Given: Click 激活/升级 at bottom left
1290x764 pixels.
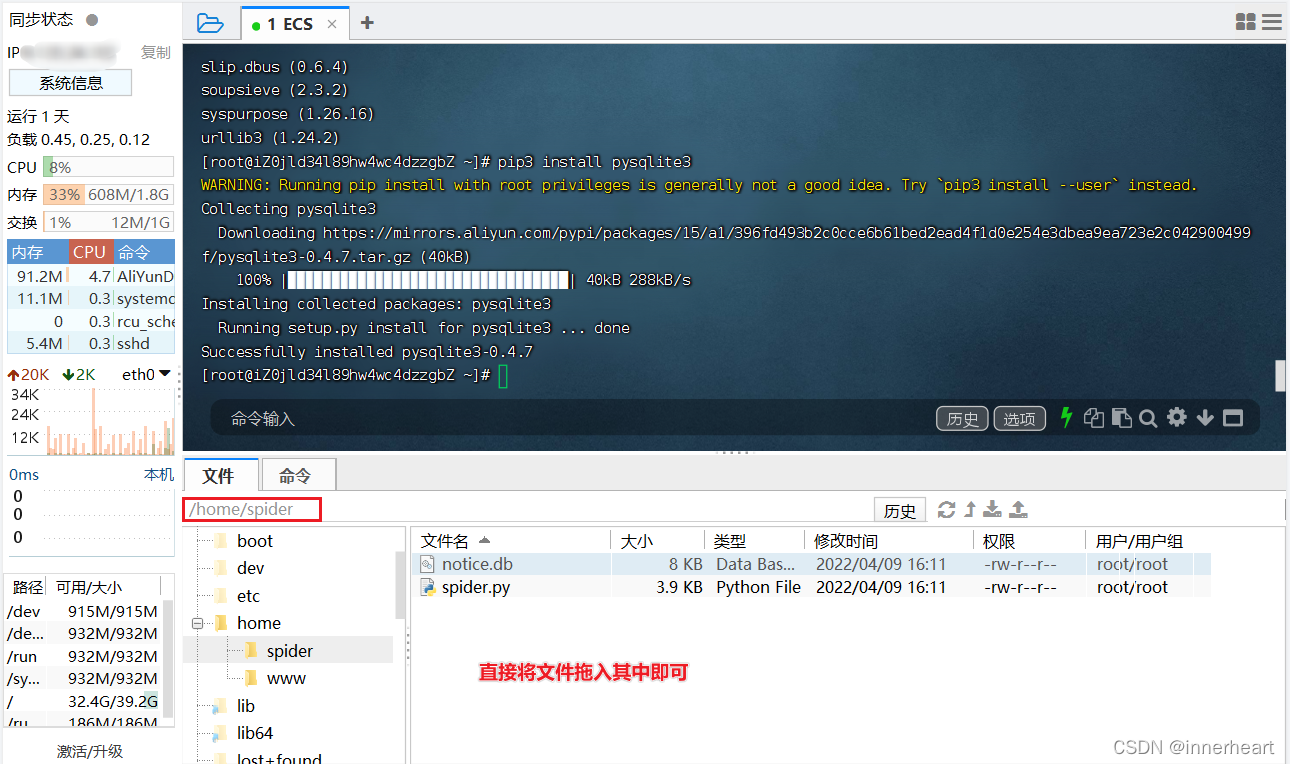Looking at the screenshot, I should pyautogui.click(x=90, y=751).
